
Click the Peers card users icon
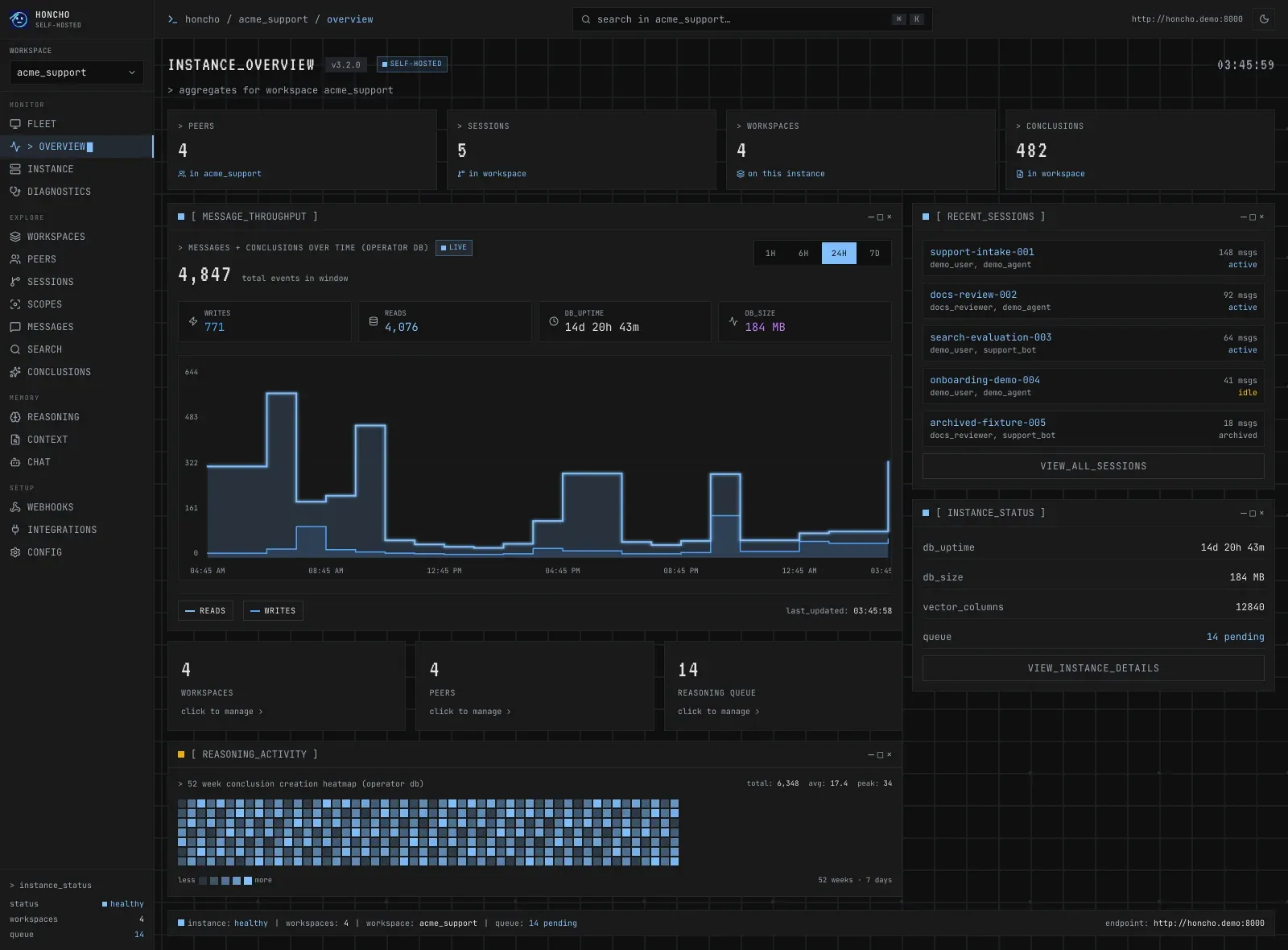pyautogui.click(x=182, y=174)
